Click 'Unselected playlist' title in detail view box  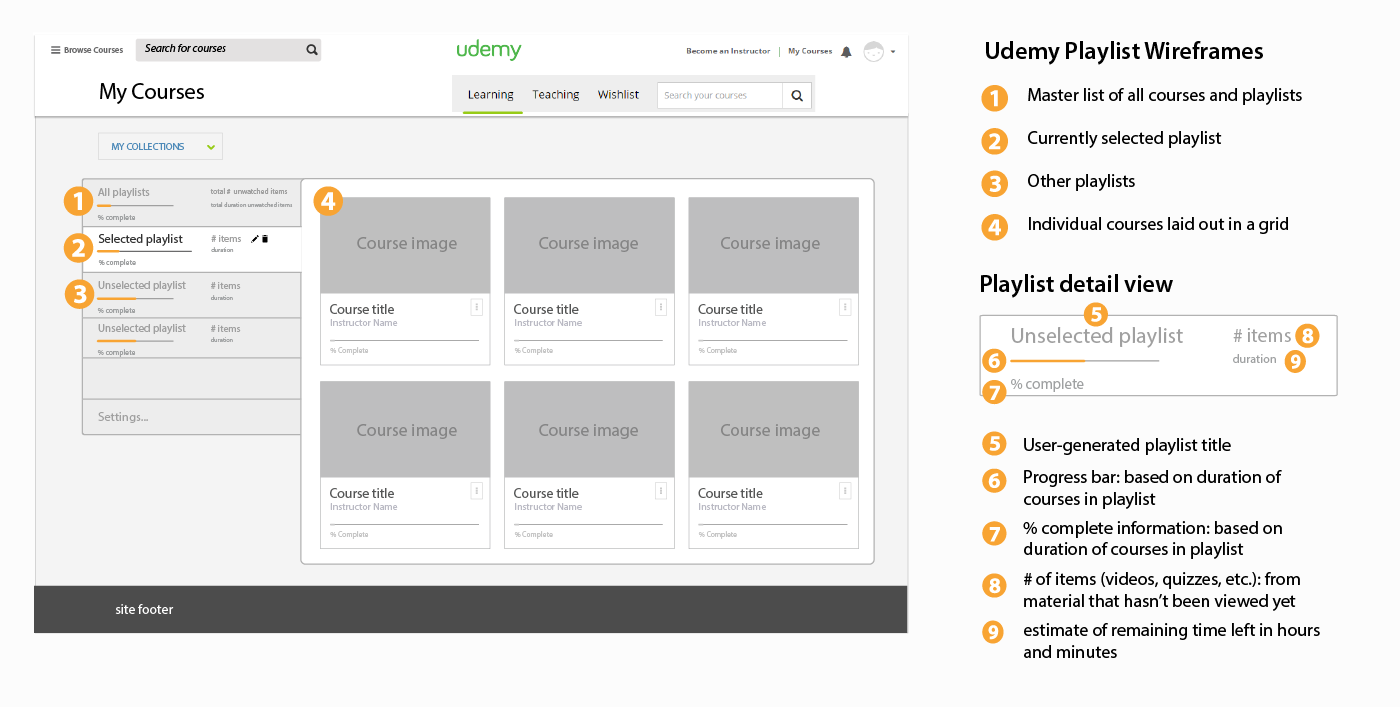tap(1097, 336)
